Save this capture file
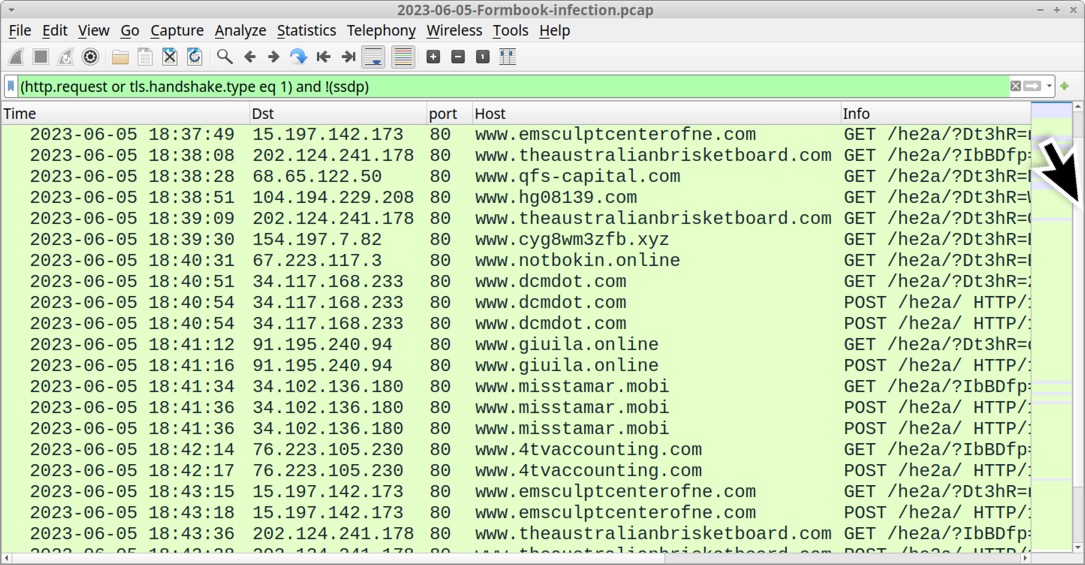The height and width of the screenshot is (565, 1085). coord(145,57)
